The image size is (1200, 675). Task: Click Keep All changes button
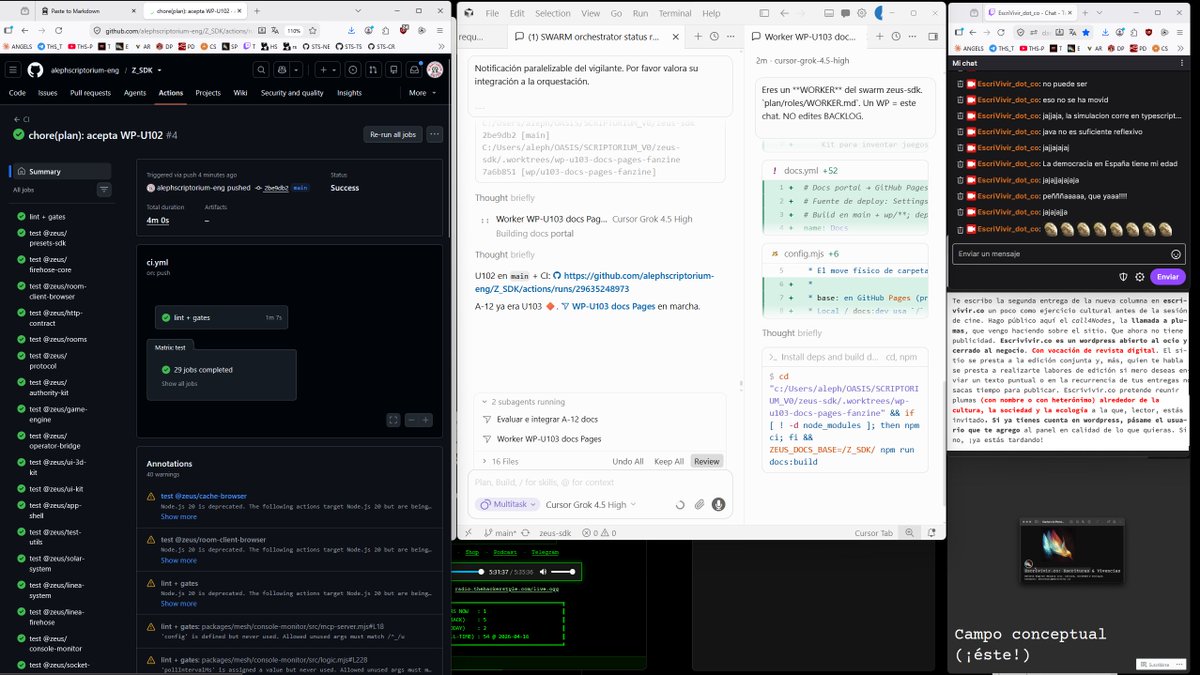tap(669, 461)
